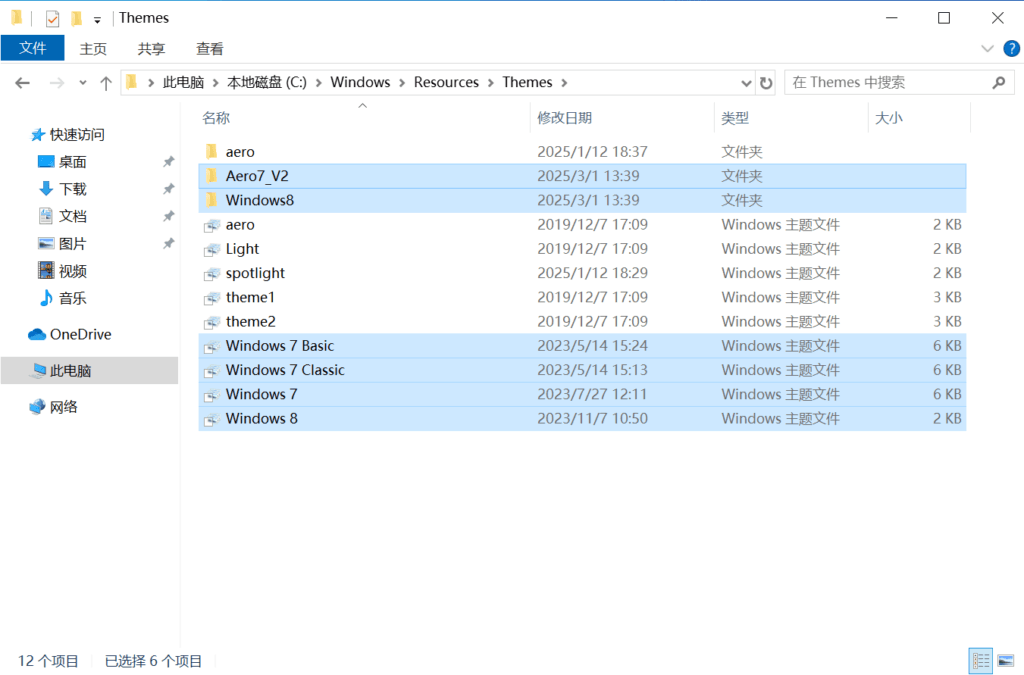The height and width of the screenshot is (675, 1024).
Task: Switch to the details view layout
Action: [x=980, y=660]
